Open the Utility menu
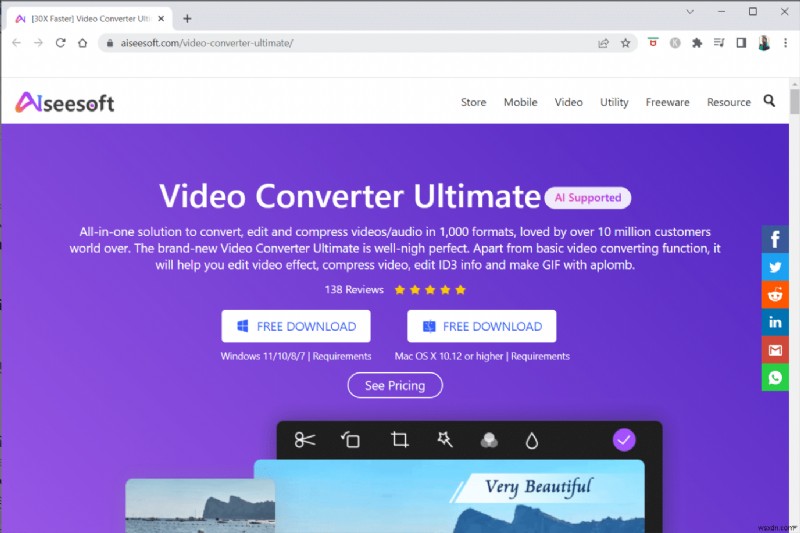 [x=614, y=102]
